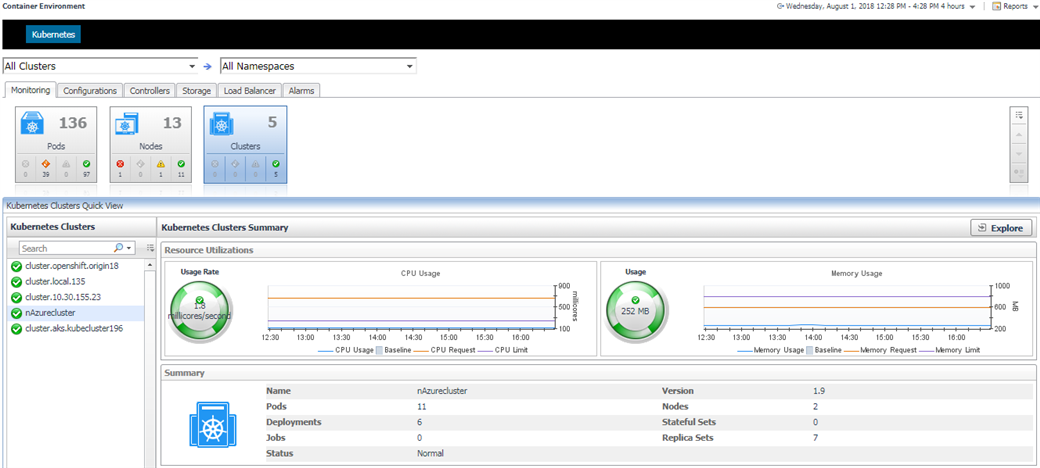Filter Nodes by fatal red X icon

click(x=120, y=164)
